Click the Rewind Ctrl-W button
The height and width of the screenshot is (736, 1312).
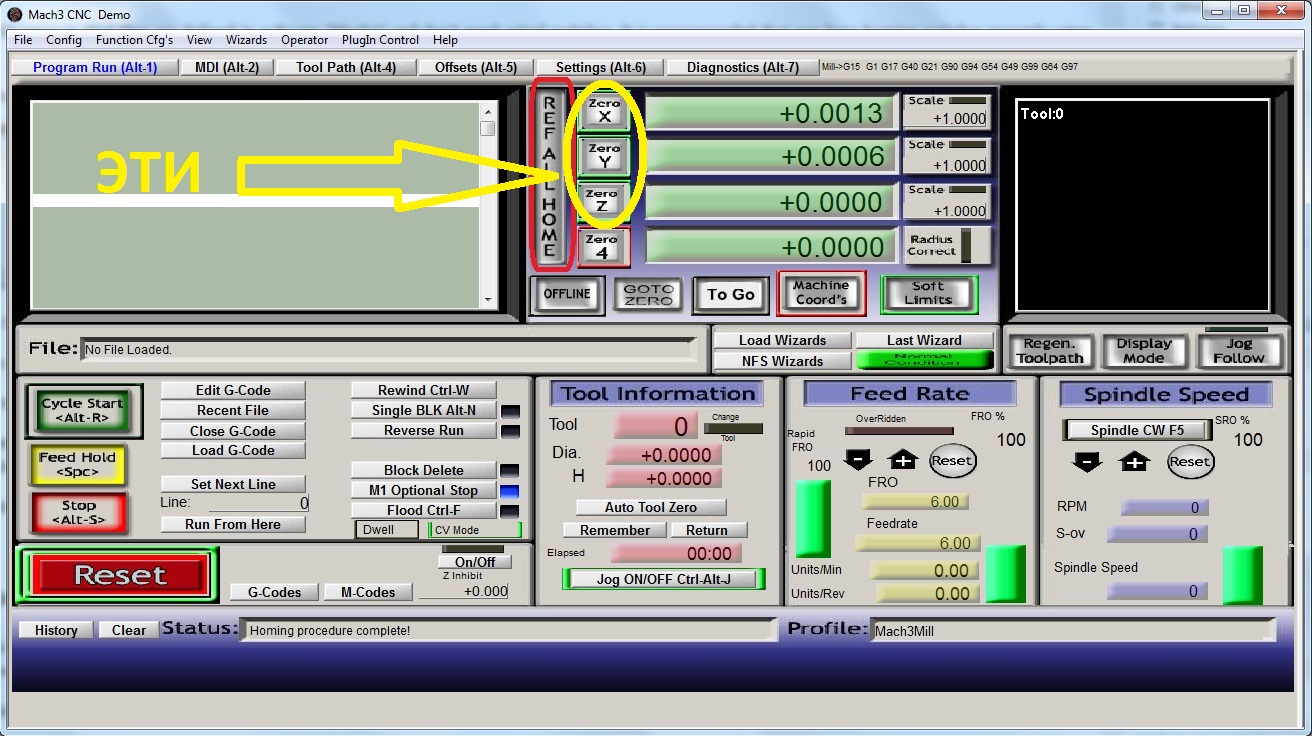tap(423, 390)
